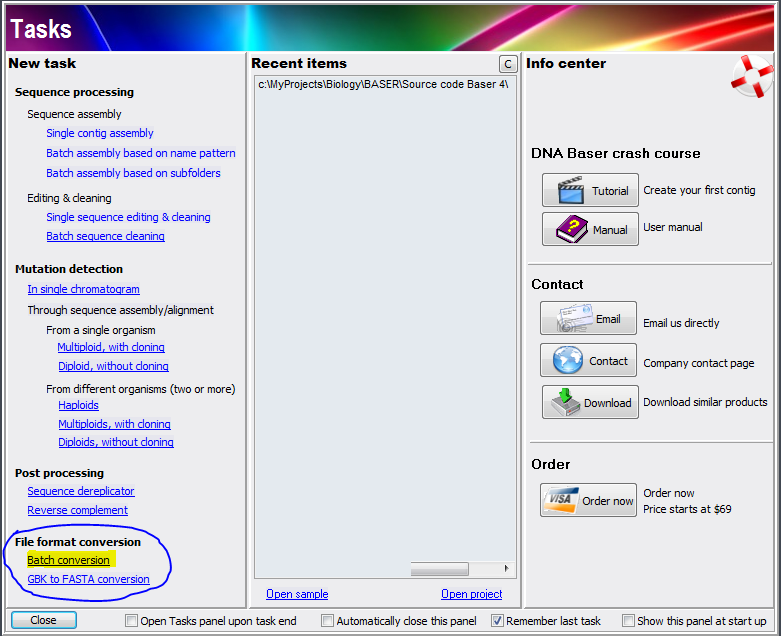Image resolution: width=781 pixels, height=636 pixels.
Task: Click the Visa Order now button
Action: click(588, 500)
